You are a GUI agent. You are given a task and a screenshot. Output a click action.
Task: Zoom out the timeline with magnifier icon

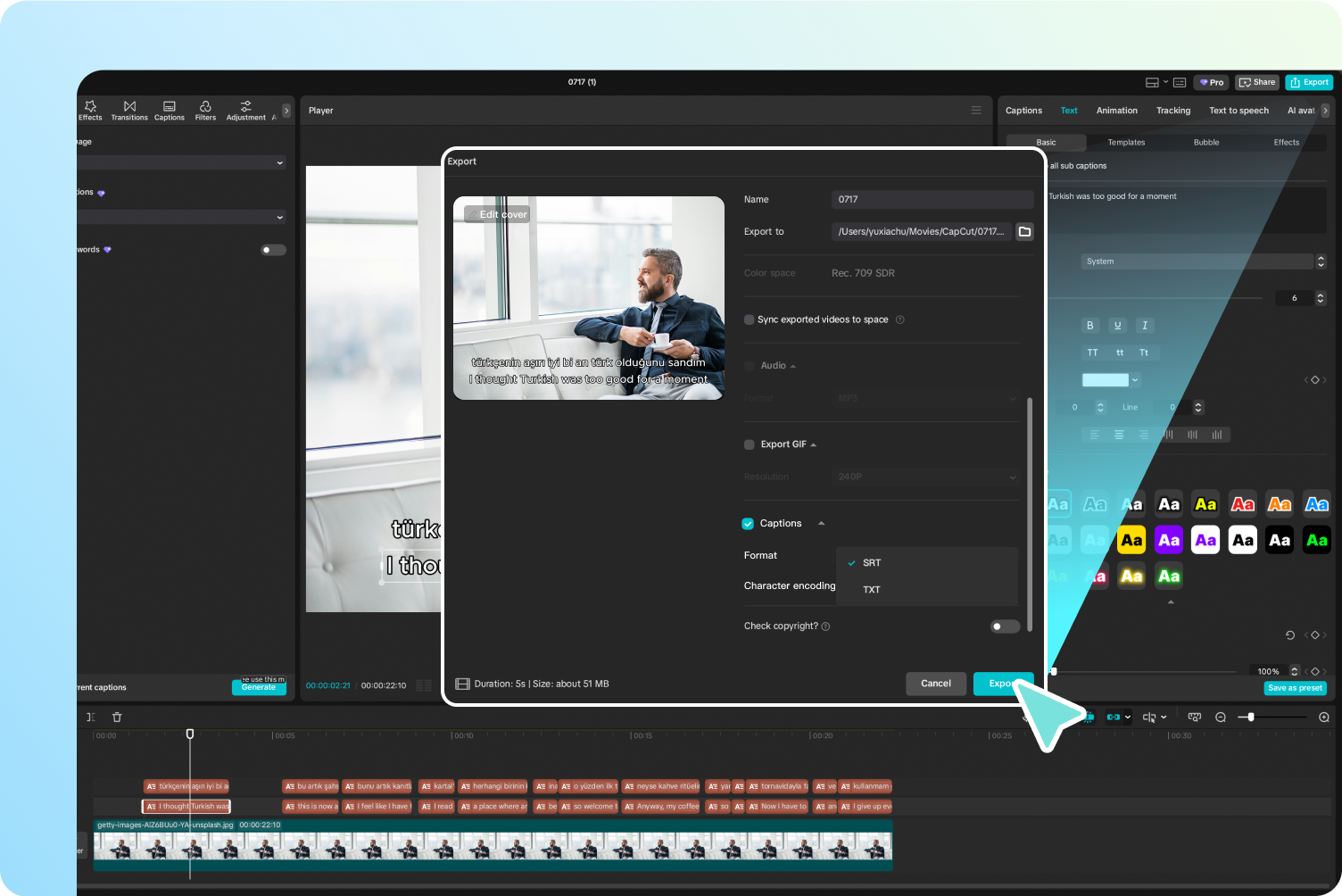(1220, 717)
